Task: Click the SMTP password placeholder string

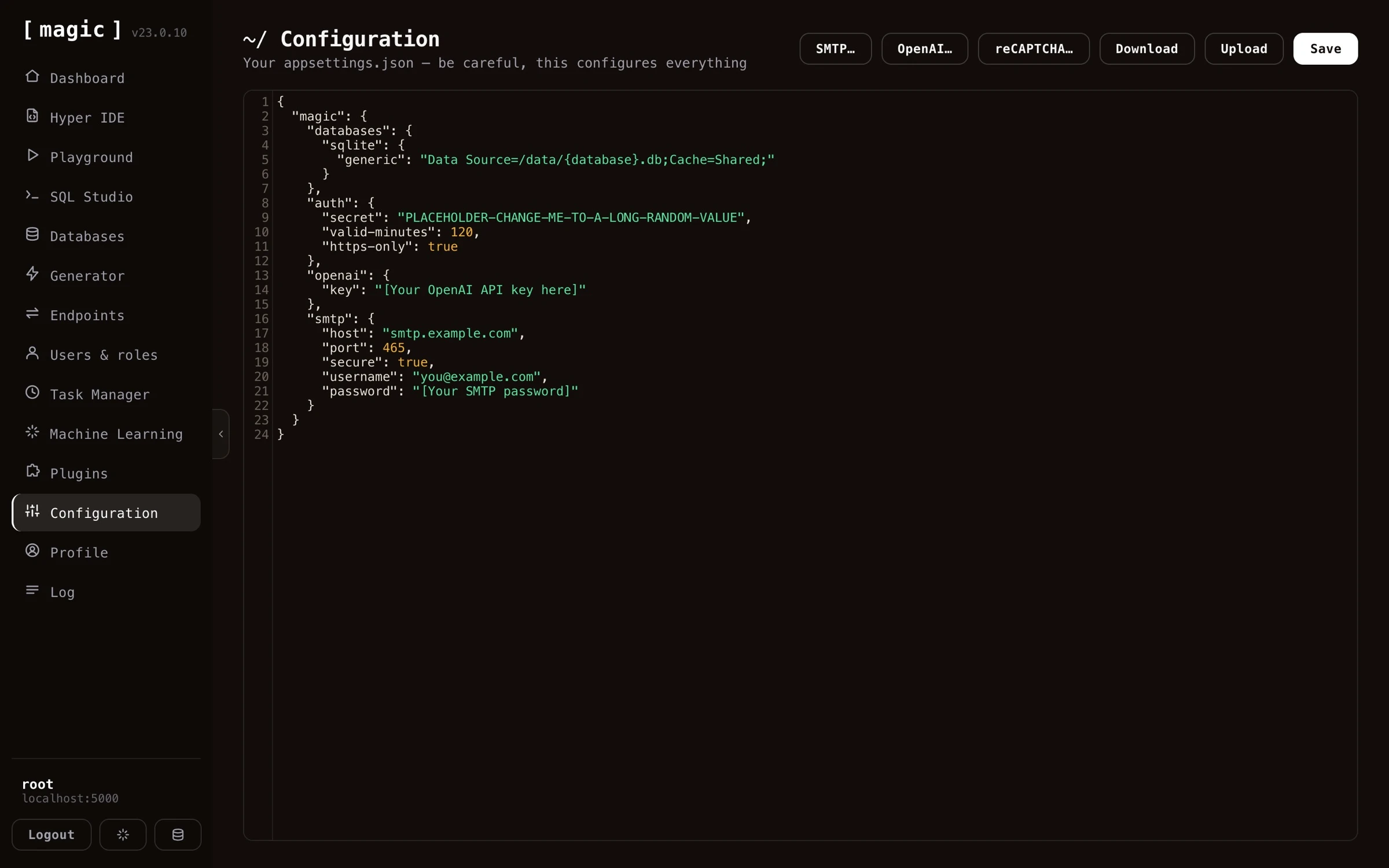Action: point(495,391)
